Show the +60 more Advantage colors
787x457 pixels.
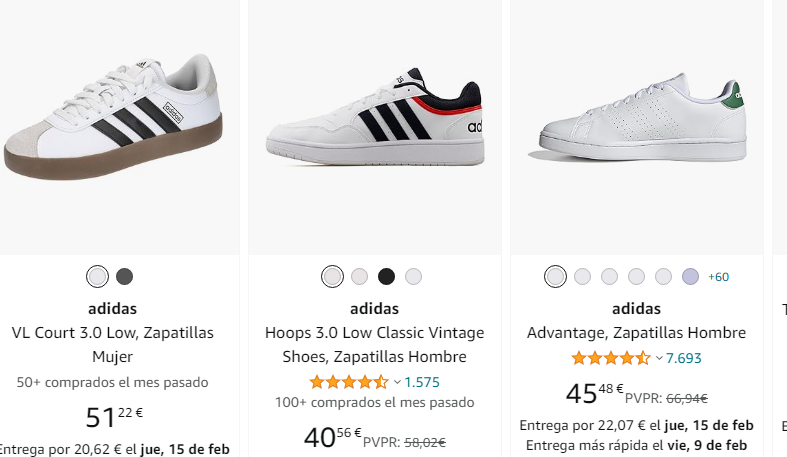pyautogui.click(x=718, y=277)
